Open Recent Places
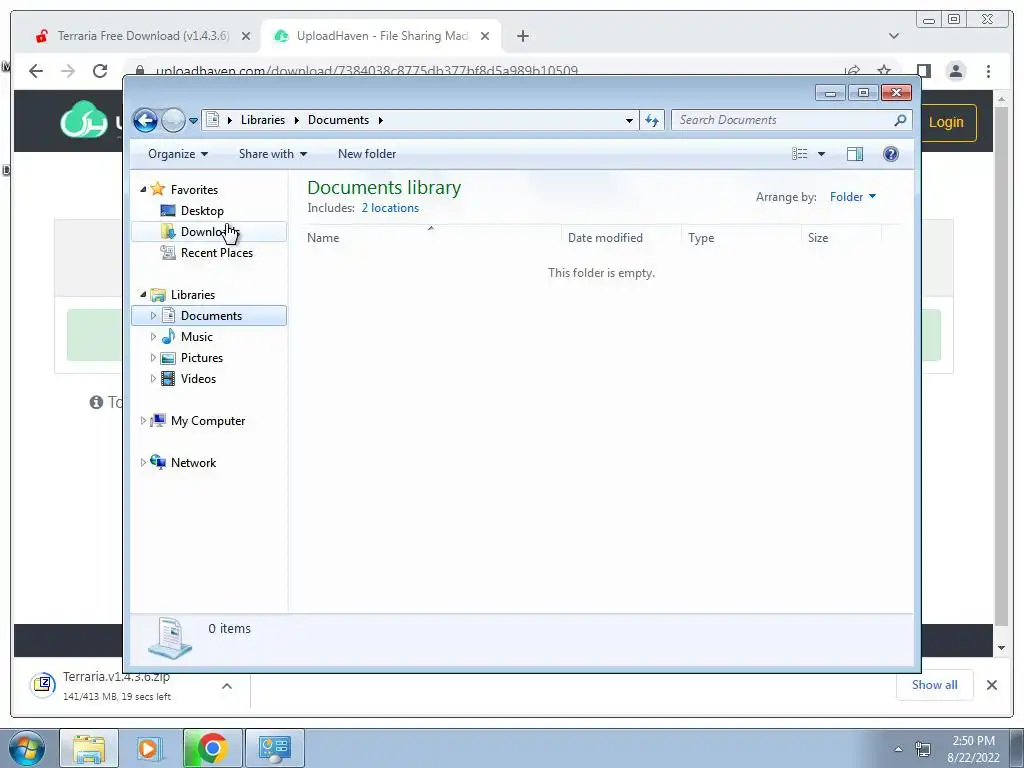 (x=217, y=253)
